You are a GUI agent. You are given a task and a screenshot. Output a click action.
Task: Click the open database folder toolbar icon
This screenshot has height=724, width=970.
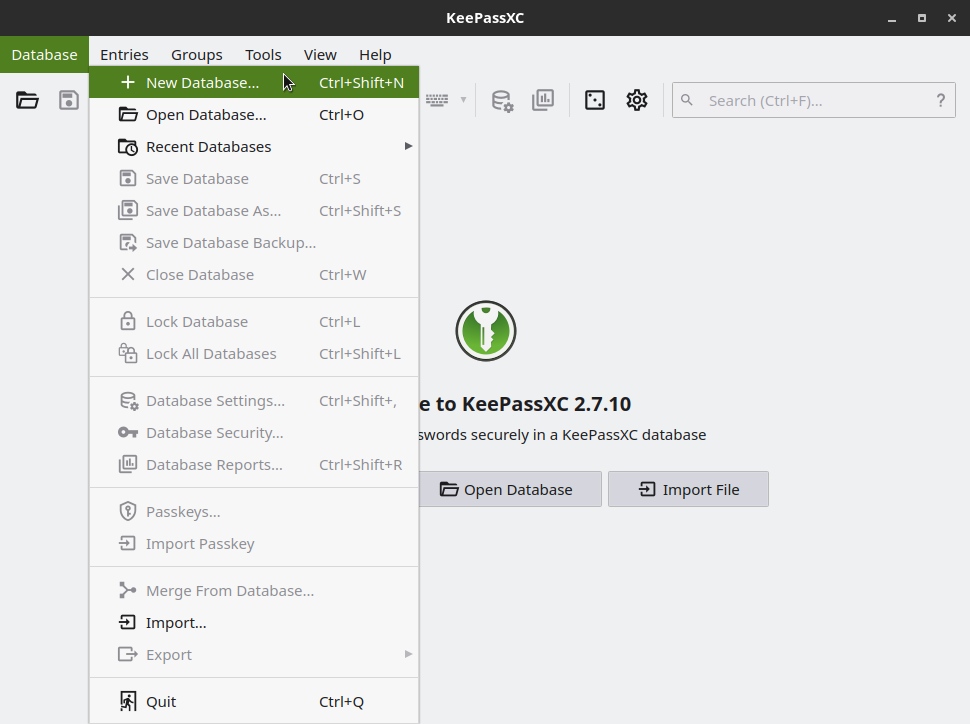[27, 100]
